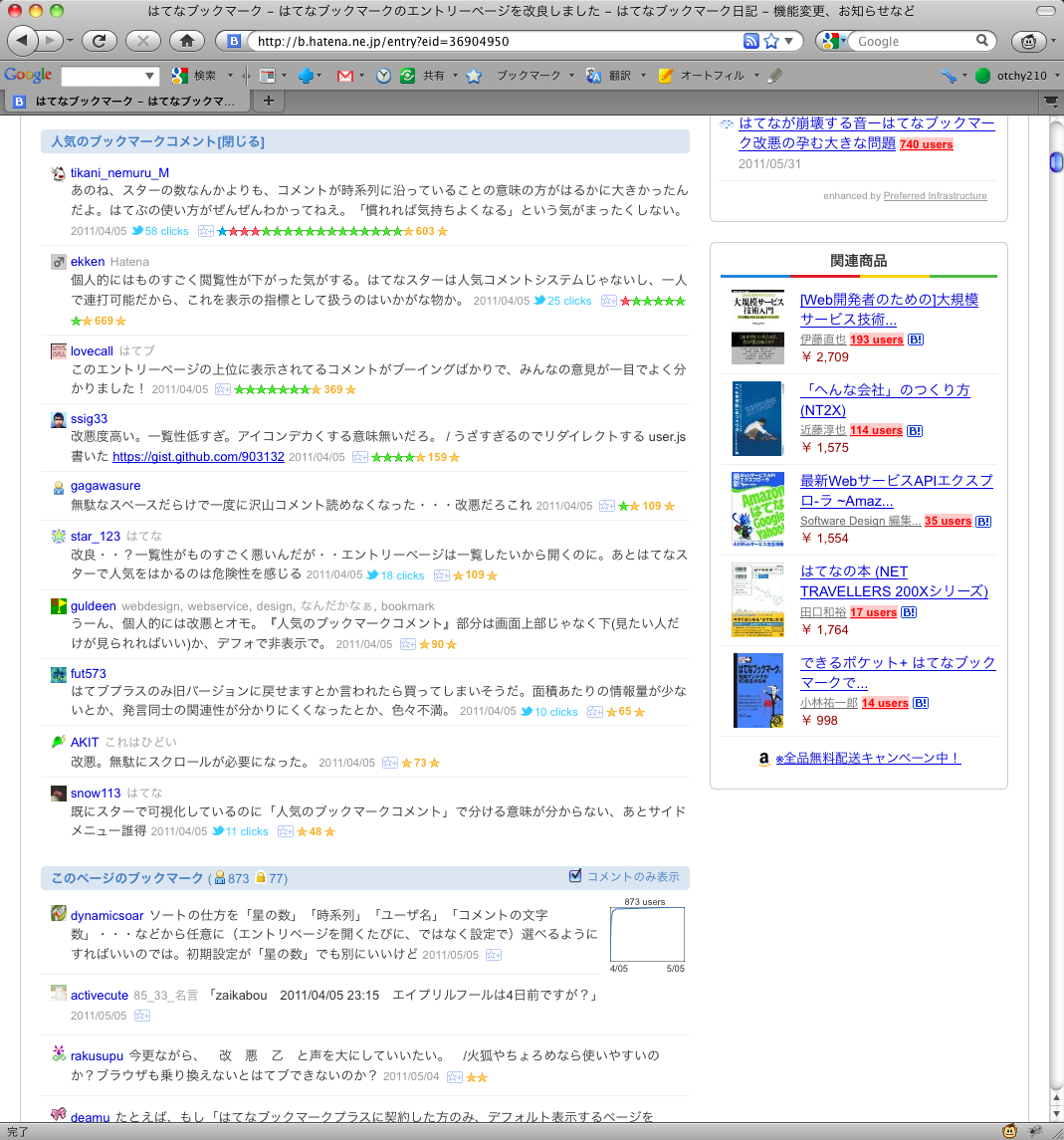Open the 58 clicks Twitter link
Screen dimensions: 1064x1140
pos(160,231)
